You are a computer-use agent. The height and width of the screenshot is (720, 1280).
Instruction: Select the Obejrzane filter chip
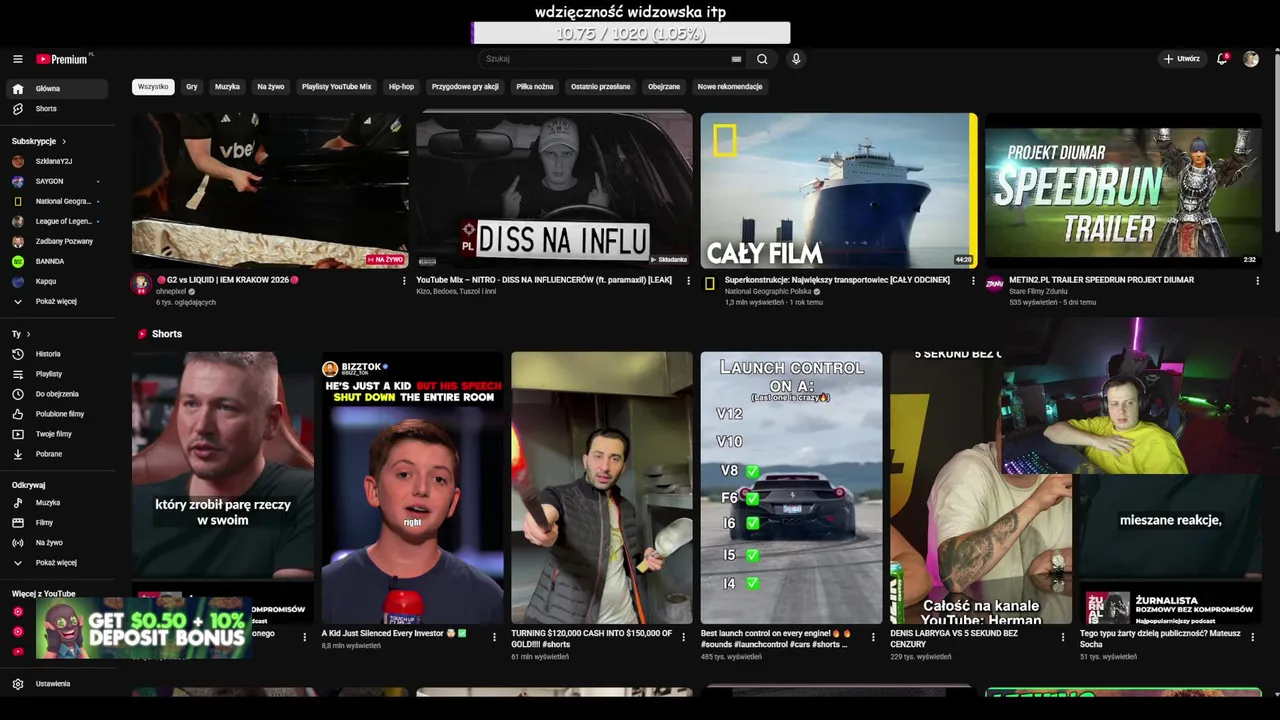(x=664, y=87)
